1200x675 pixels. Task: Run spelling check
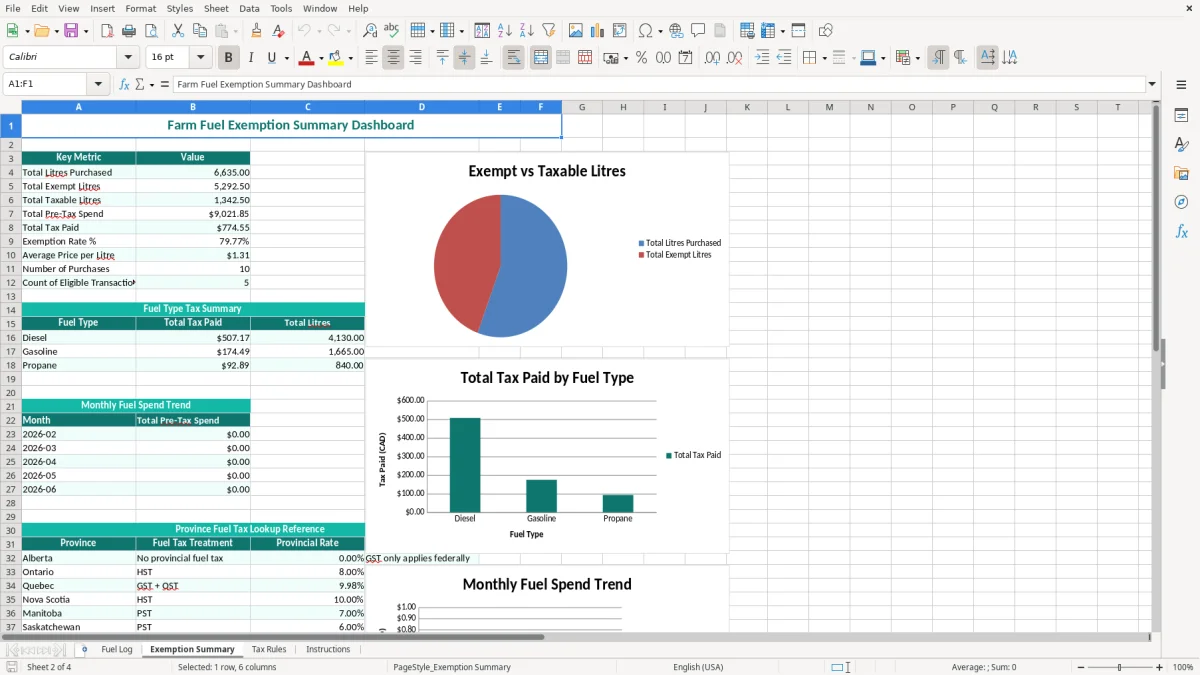[392, 31]
